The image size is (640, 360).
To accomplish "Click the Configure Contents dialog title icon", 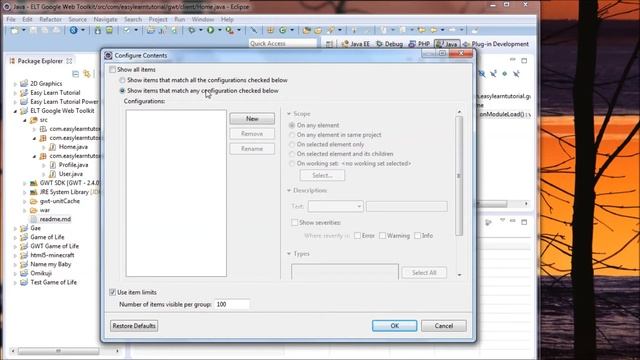I will pos(108,55).
